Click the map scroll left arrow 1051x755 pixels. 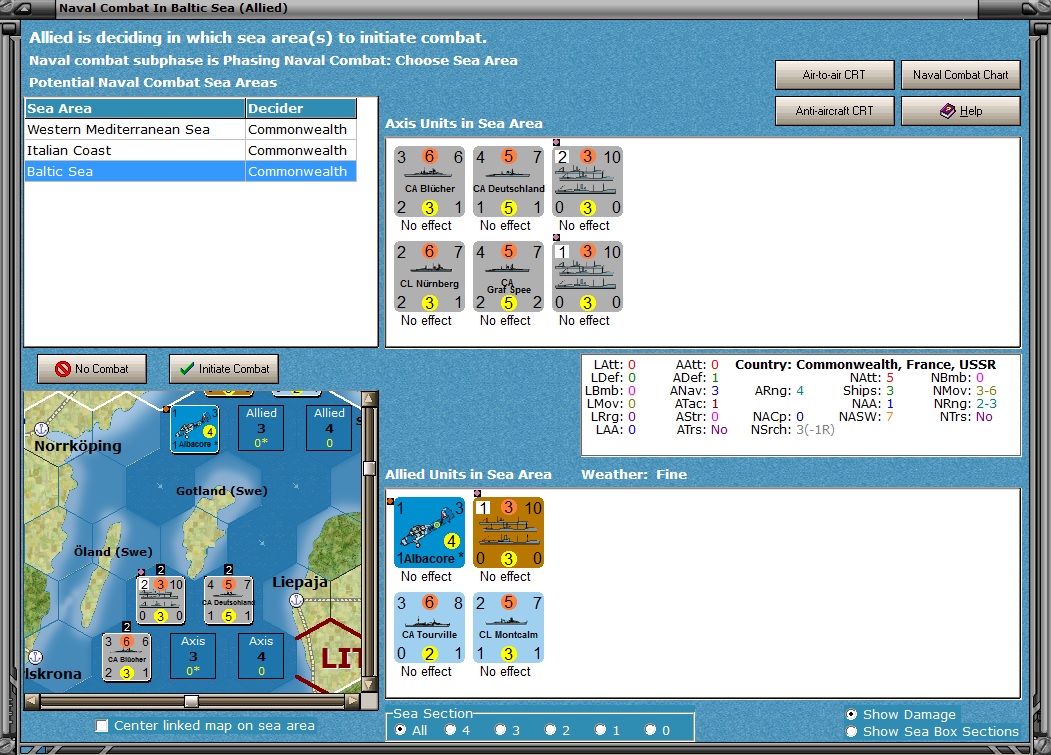(32, 701)
